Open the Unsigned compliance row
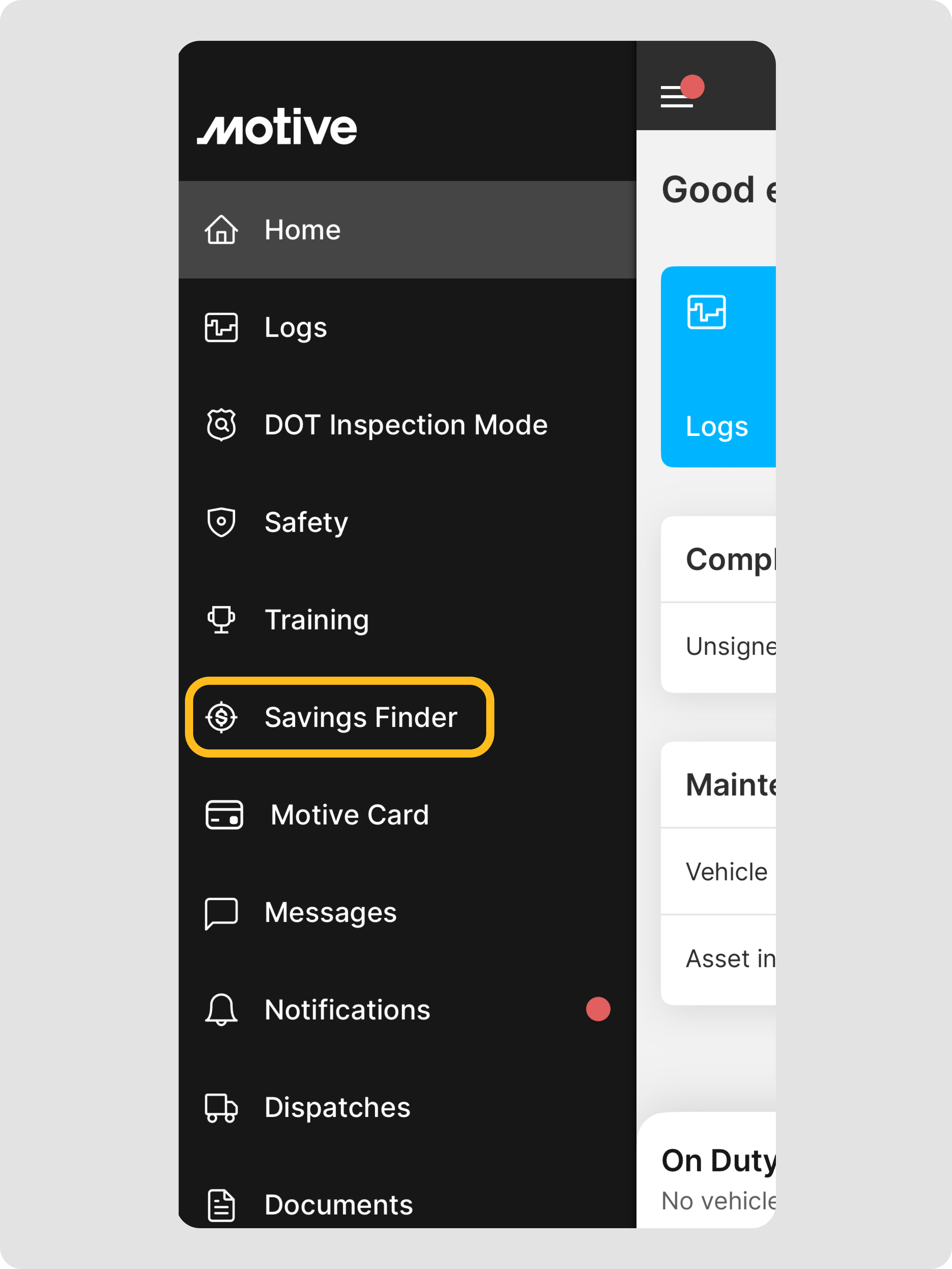Viewport: 952px width, 1269px height. (x=718, y=647)
